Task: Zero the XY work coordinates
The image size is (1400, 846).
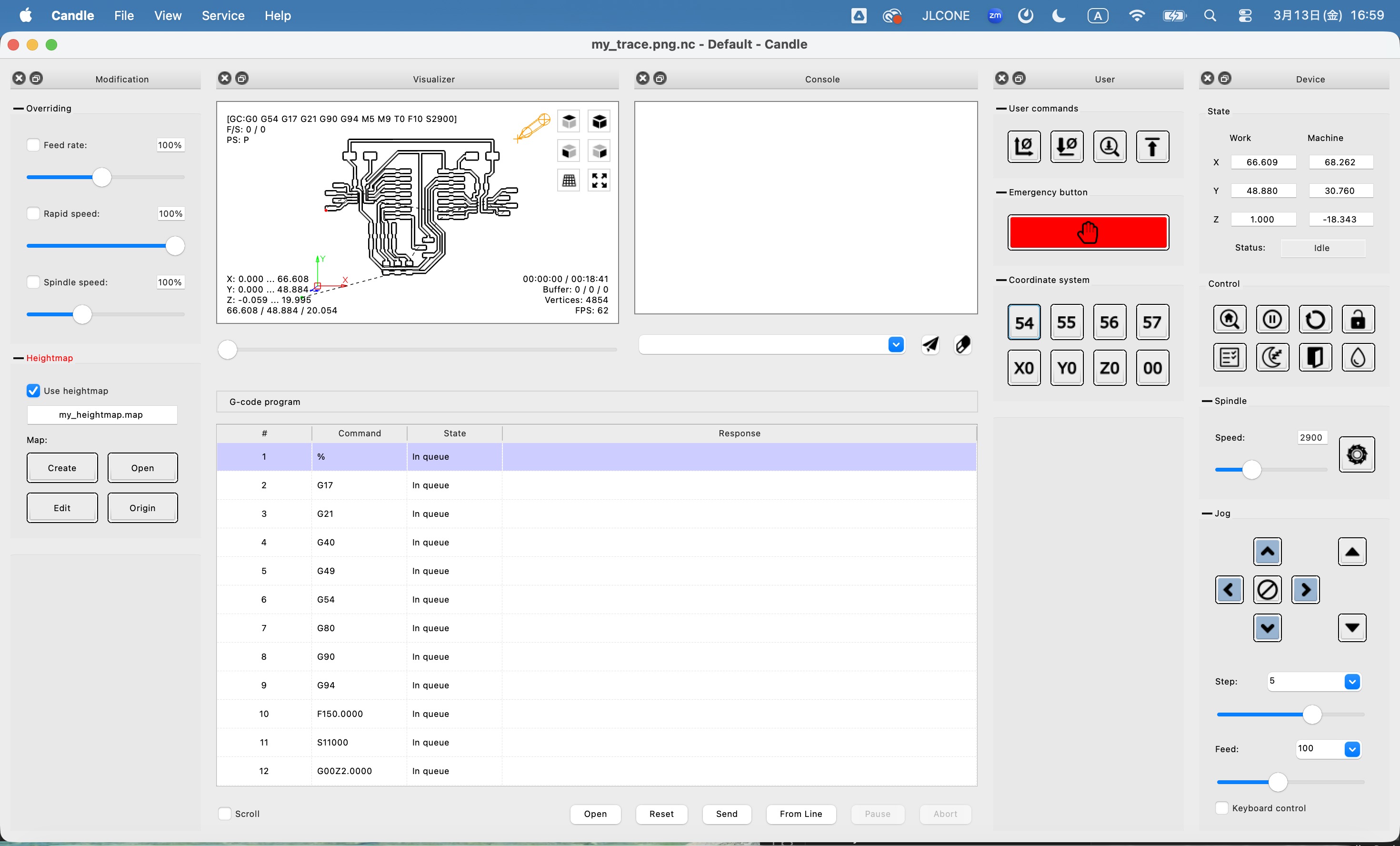Action: click(x=1023, y=146)
